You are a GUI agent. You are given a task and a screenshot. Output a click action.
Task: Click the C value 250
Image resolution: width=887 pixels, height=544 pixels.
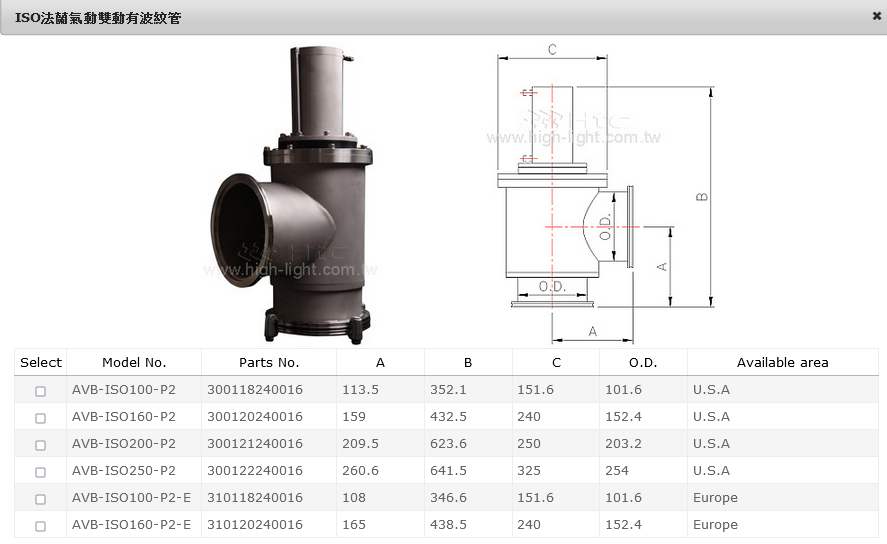point(529,444)
